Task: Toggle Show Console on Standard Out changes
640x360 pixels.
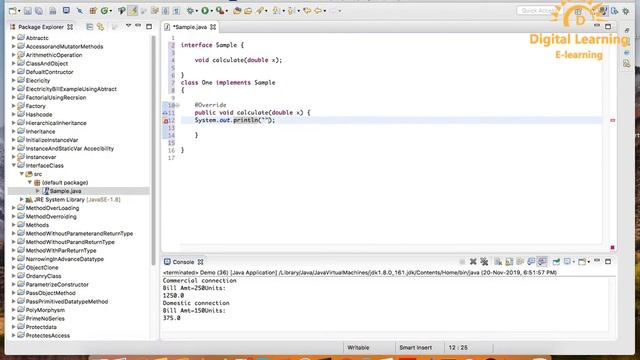Action: (531, 262)
